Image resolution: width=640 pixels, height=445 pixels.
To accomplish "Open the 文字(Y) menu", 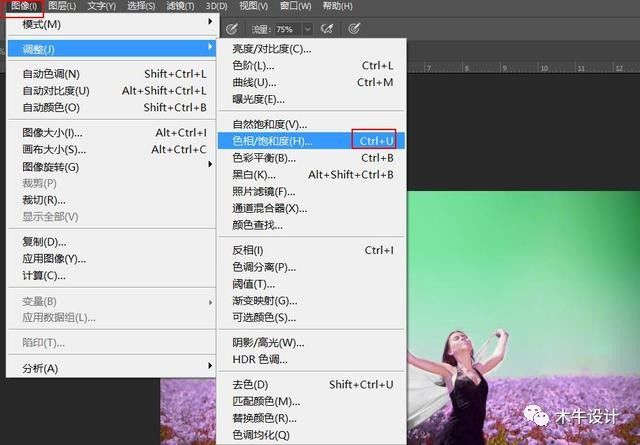I will click(x=101, y=6).
